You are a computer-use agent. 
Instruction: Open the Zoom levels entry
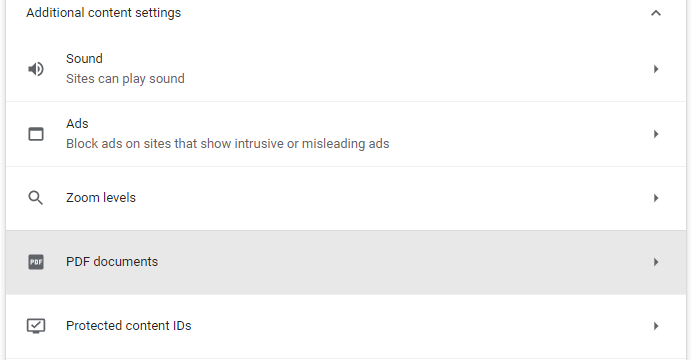click(346, 198)
